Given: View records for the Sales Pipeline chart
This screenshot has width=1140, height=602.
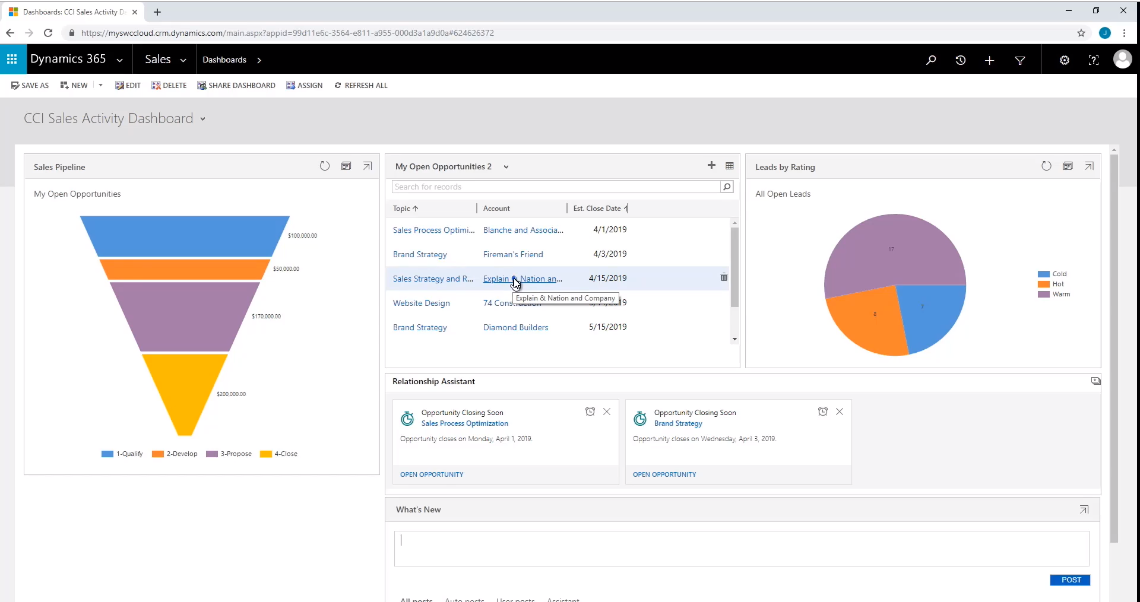Looking at the screenshot, I should [346, 166].
